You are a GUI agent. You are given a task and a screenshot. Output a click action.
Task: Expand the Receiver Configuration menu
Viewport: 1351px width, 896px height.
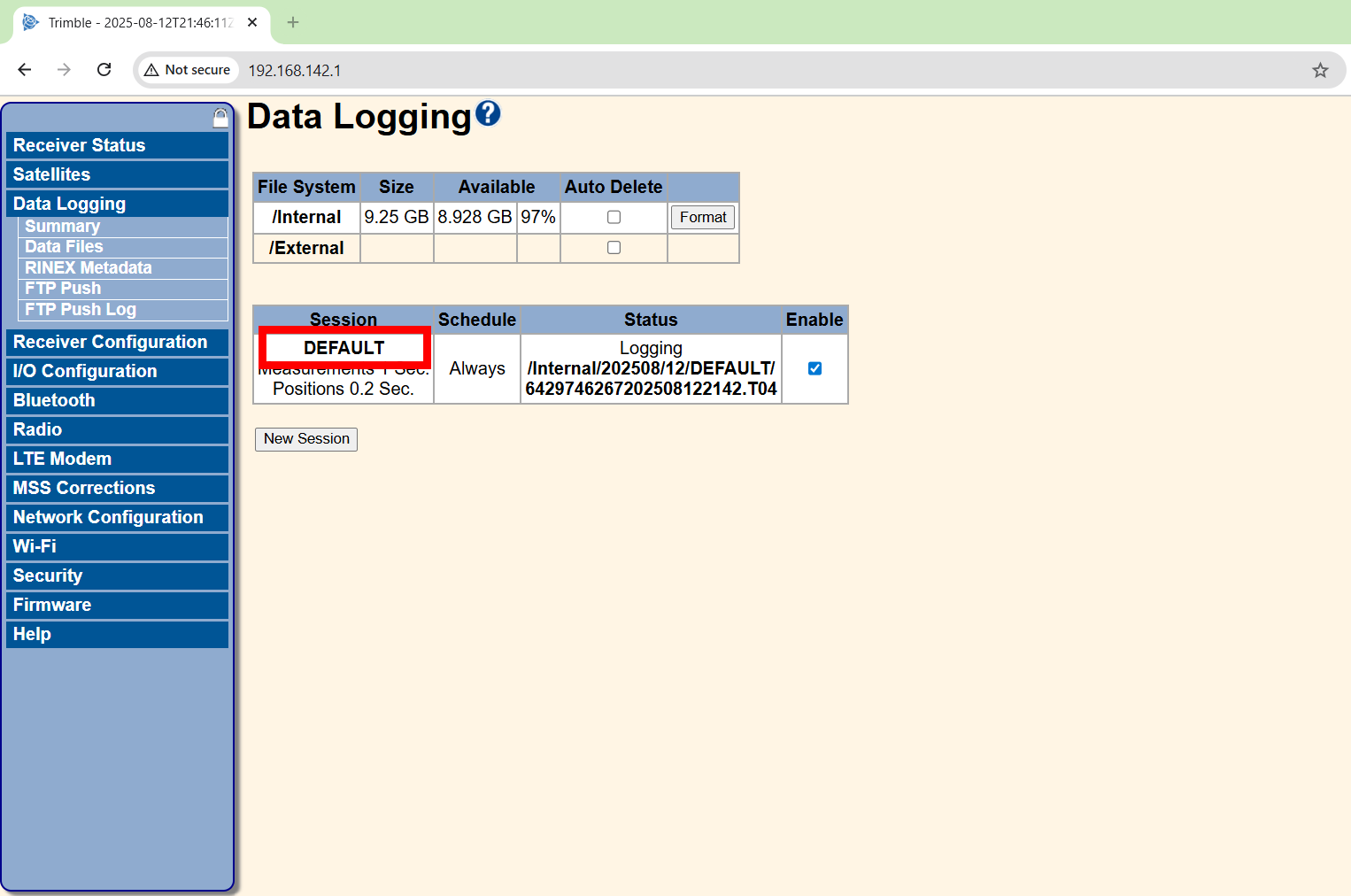pyautogui.click(x=110, y=342)
